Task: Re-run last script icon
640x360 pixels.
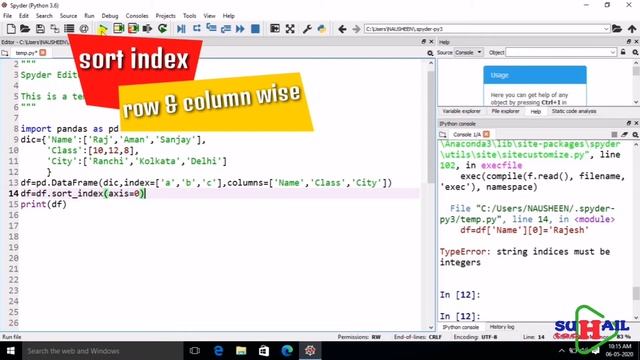Action: 162,29
